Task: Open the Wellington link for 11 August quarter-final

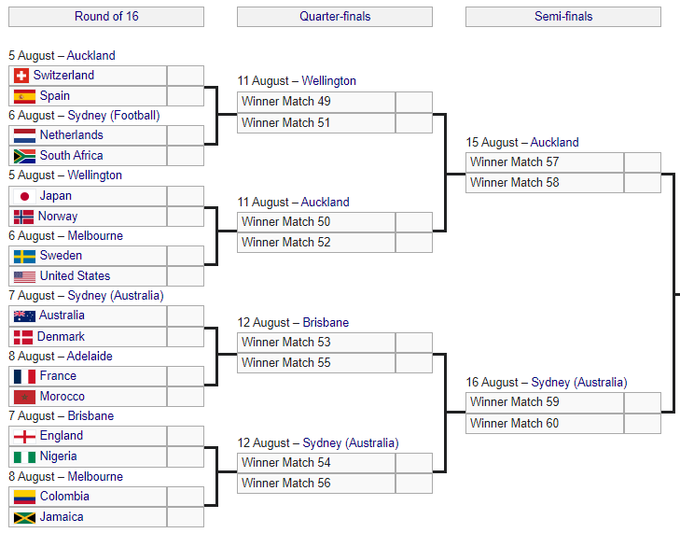Action: pyautogui.click(x=329, y=81)
